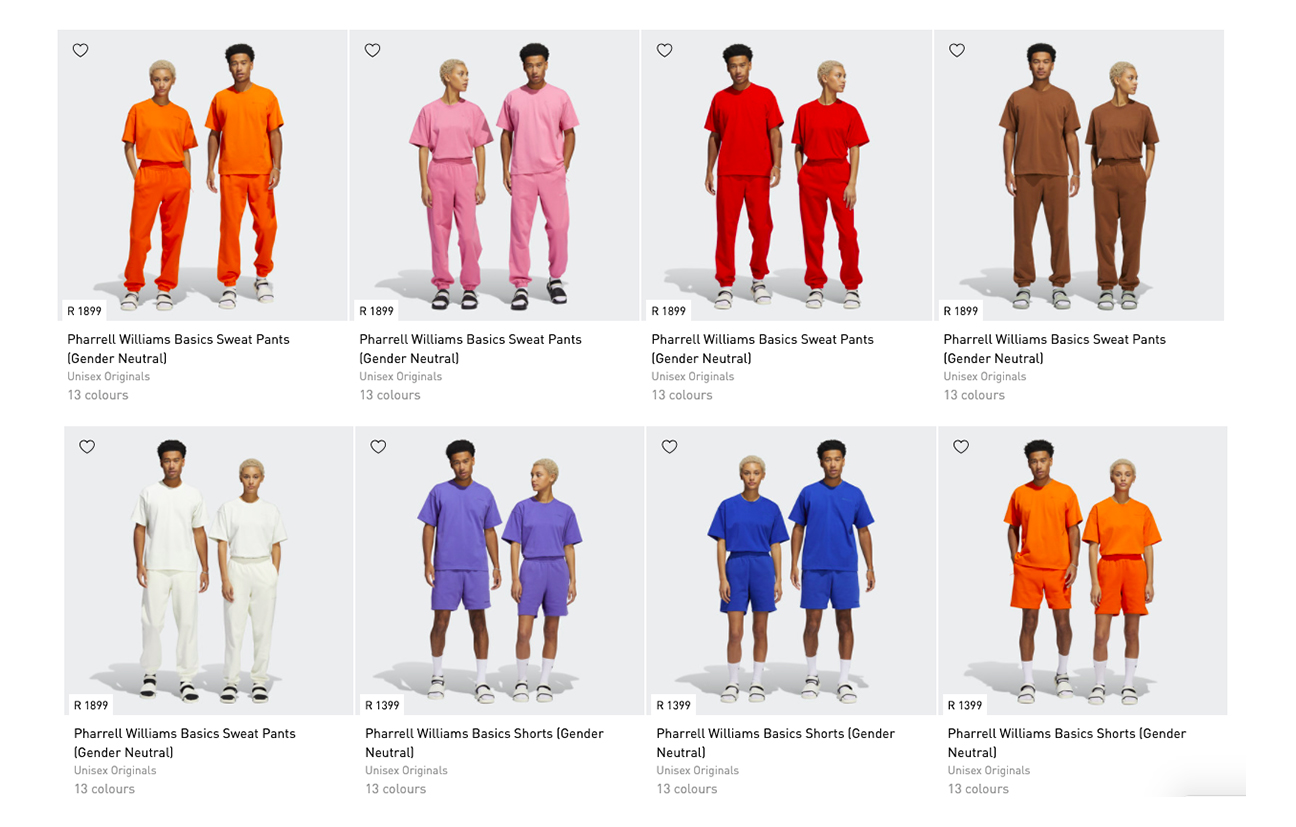View the pink sweat pants product photo
The image size is (1296, 827).
(494, 175)
